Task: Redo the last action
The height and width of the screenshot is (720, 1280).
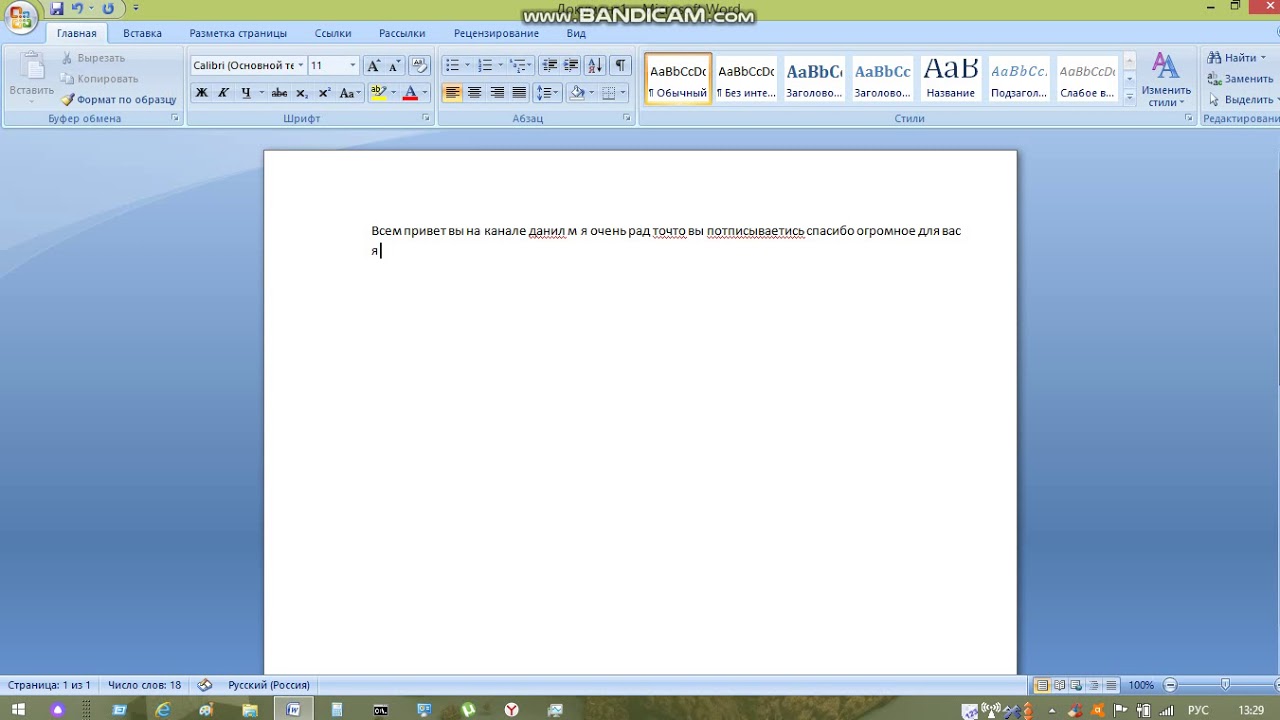Action: 108,9
